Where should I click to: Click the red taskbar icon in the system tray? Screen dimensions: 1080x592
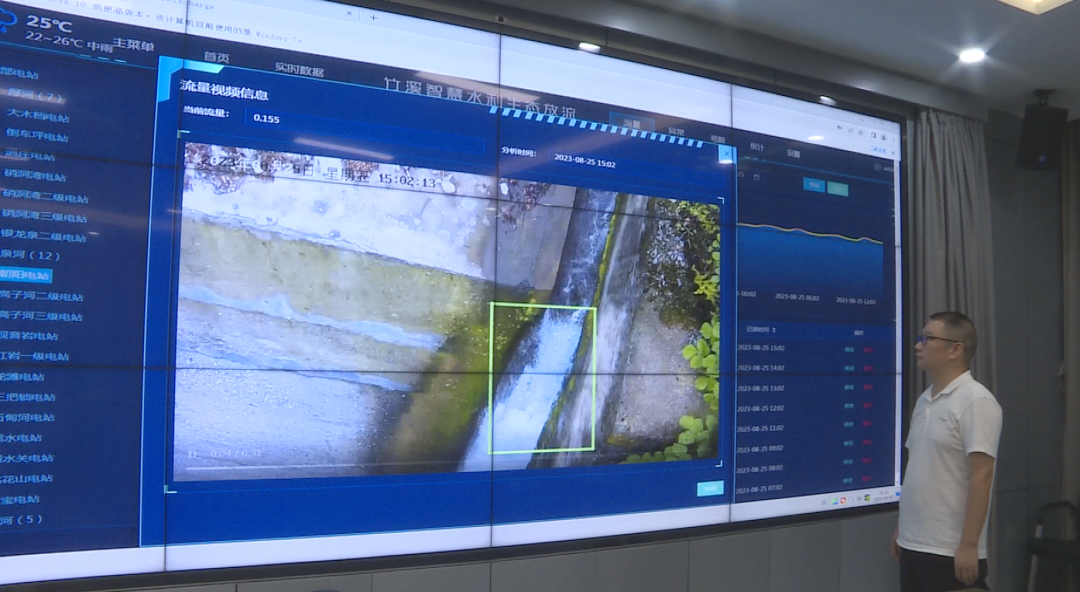(x=843, y=500)
